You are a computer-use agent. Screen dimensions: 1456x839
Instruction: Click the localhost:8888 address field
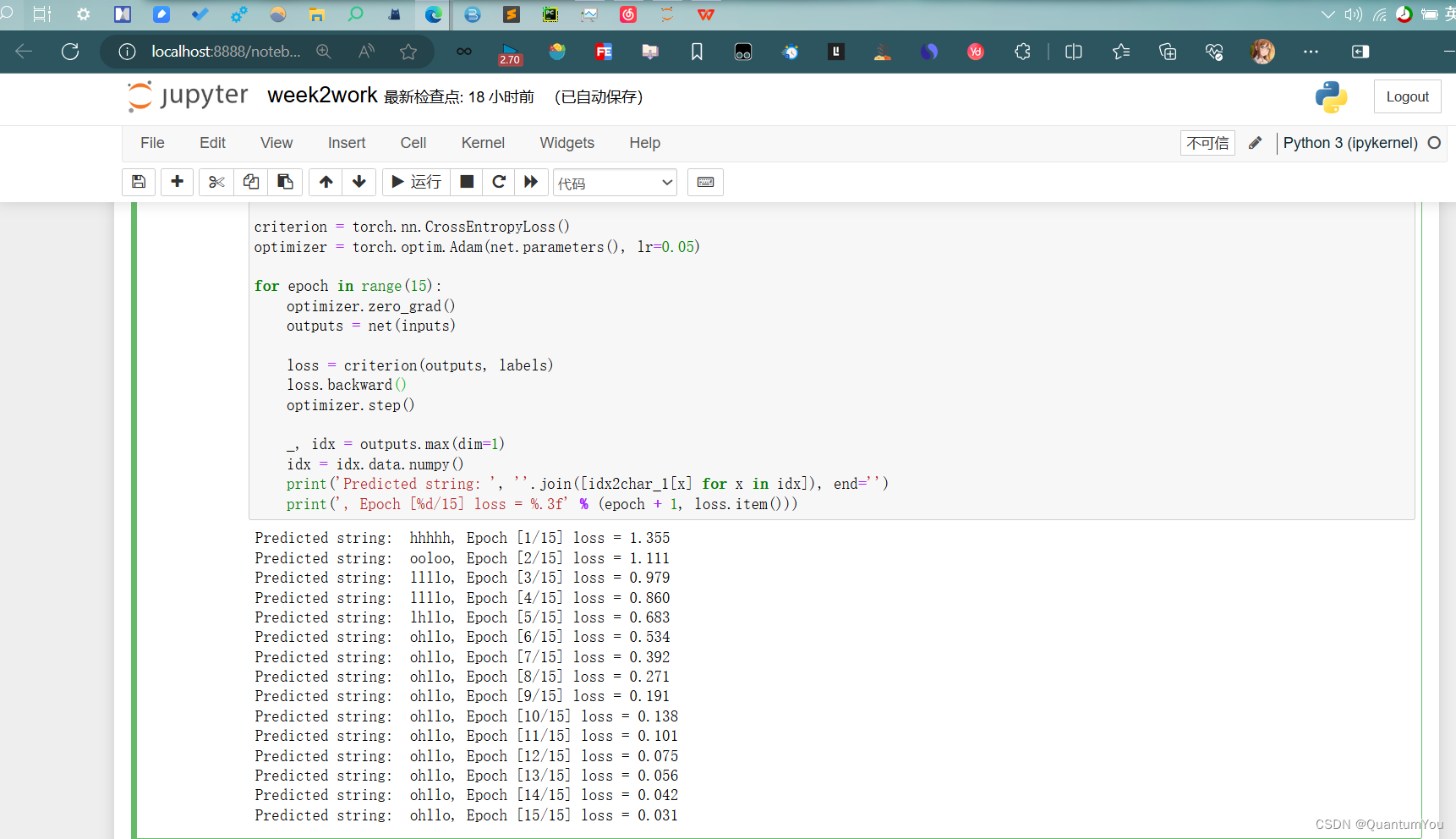226,52
